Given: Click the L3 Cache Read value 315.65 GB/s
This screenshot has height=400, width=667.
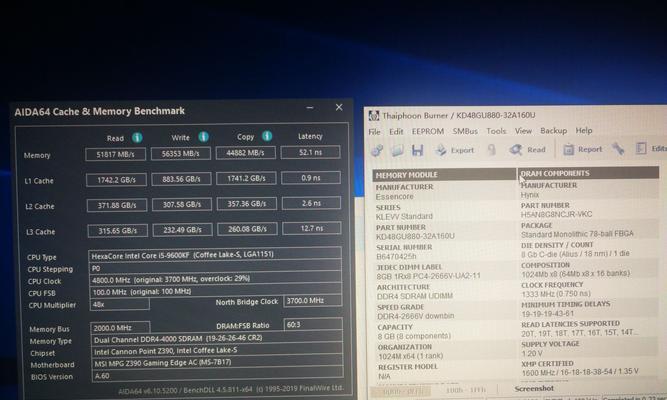Looking at the screenshot, I should (x=117, y=231).
